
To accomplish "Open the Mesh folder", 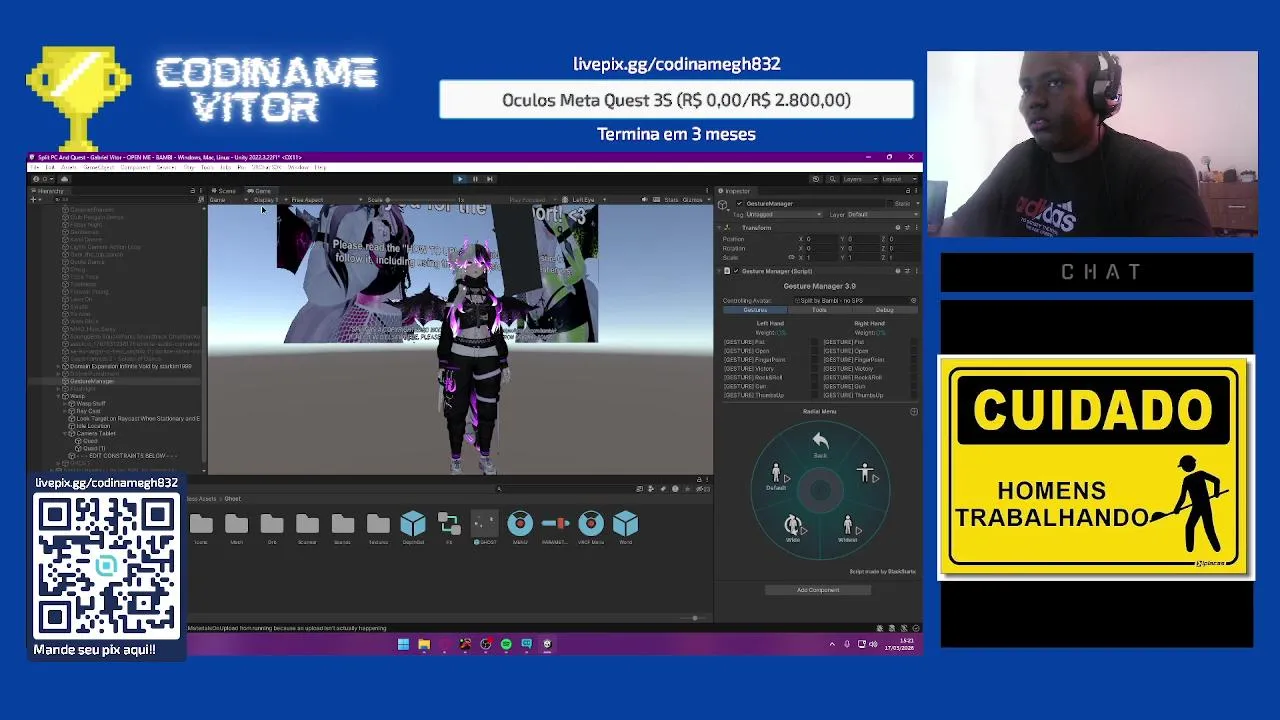I will click(236, 528).
